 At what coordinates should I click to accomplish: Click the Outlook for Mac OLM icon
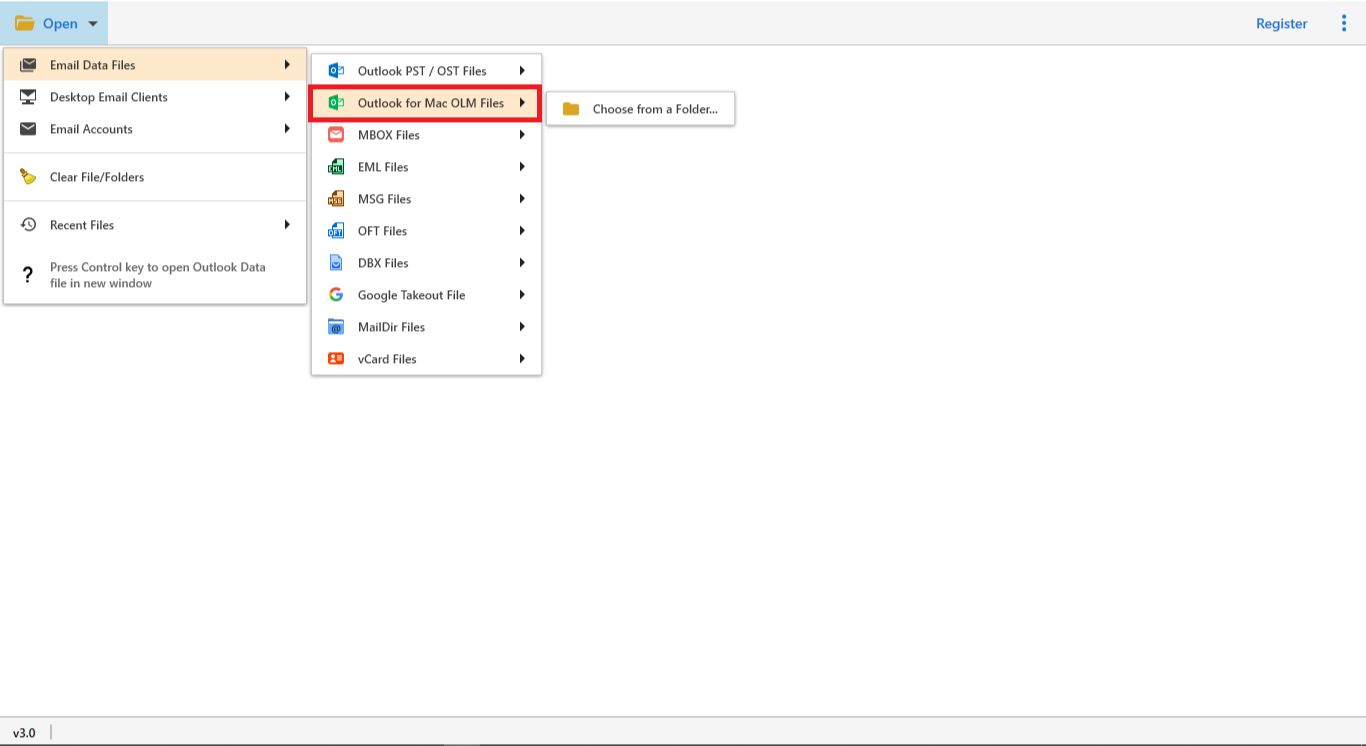[337, 103]
